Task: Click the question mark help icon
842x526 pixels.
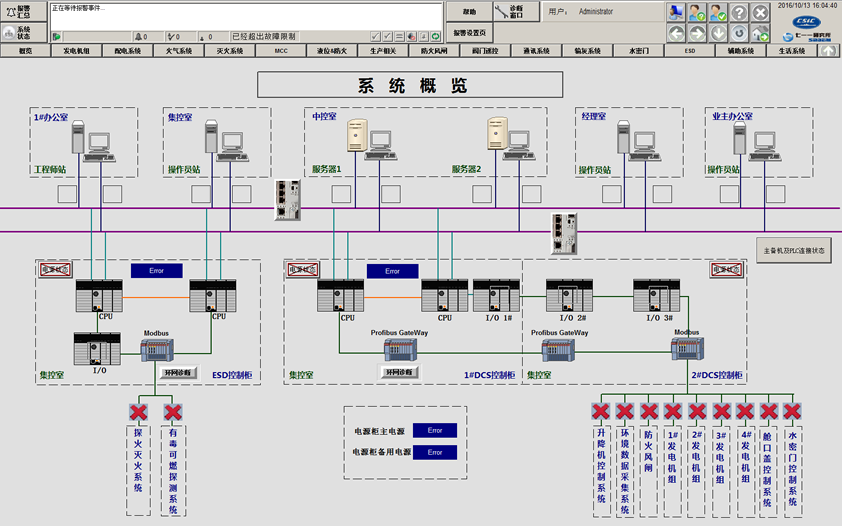Action: pyautogui.click(x=740, y=13)
